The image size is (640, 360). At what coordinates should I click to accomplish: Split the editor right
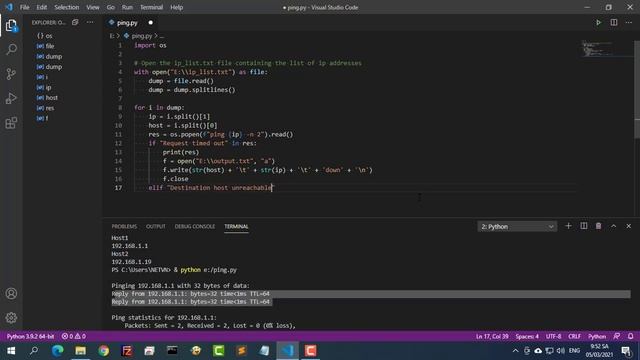(614, 22)
